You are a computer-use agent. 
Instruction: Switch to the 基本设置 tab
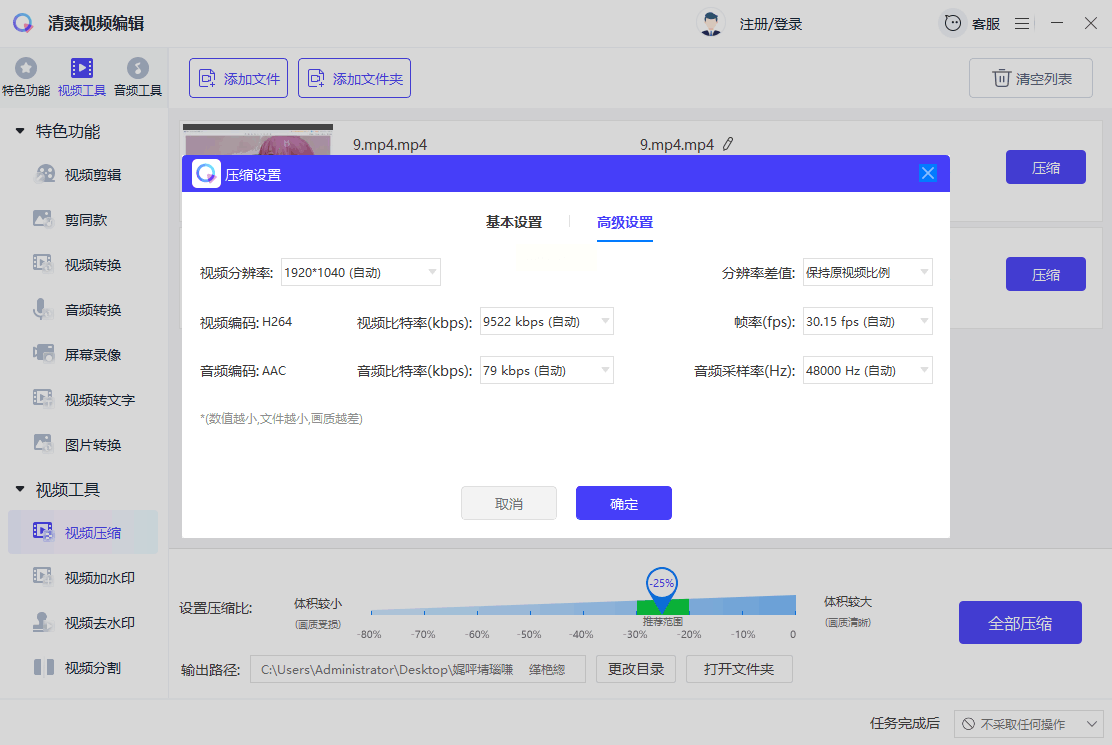(513, 222)
